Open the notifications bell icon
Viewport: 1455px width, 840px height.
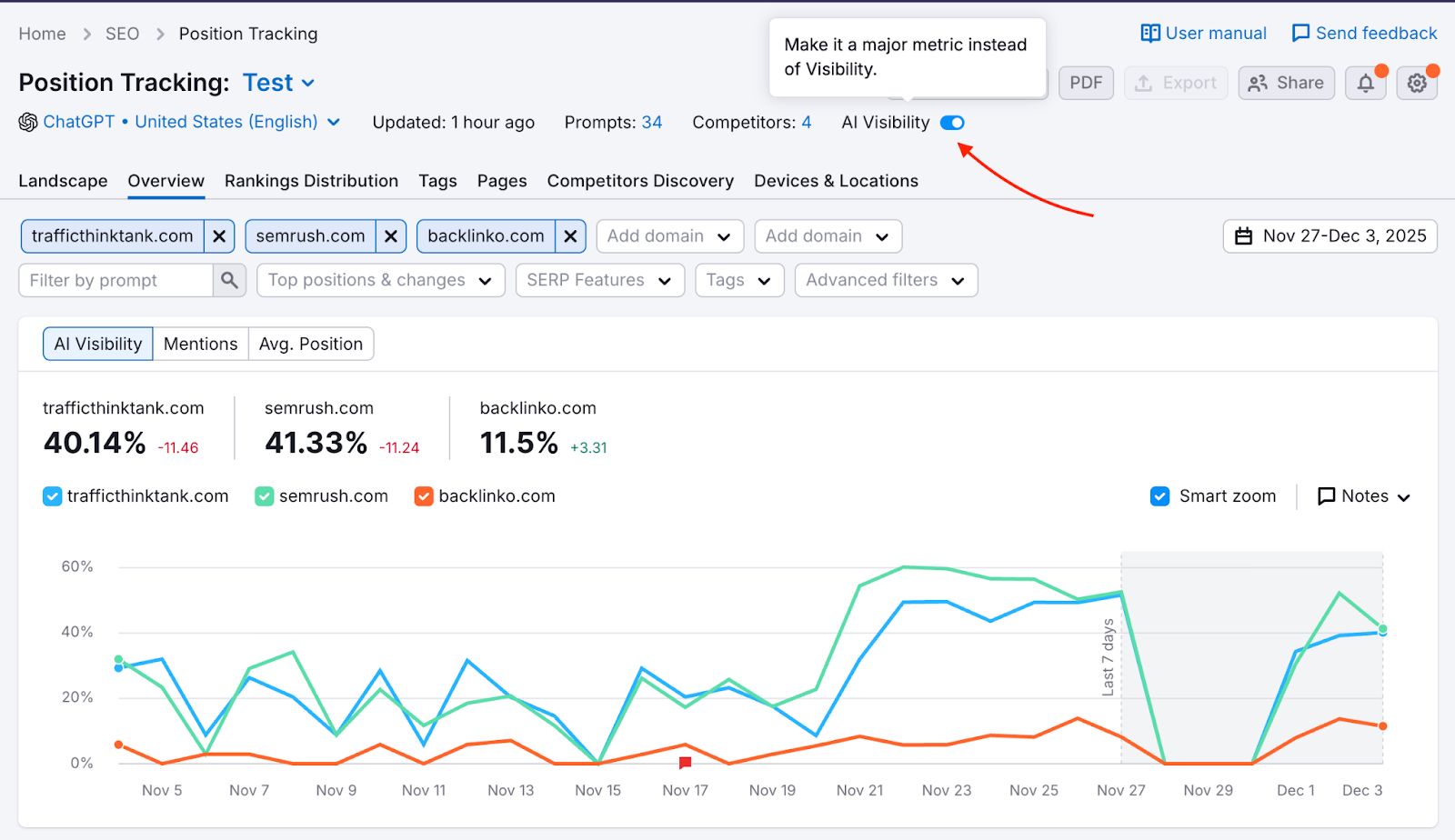pos(1365,84)
